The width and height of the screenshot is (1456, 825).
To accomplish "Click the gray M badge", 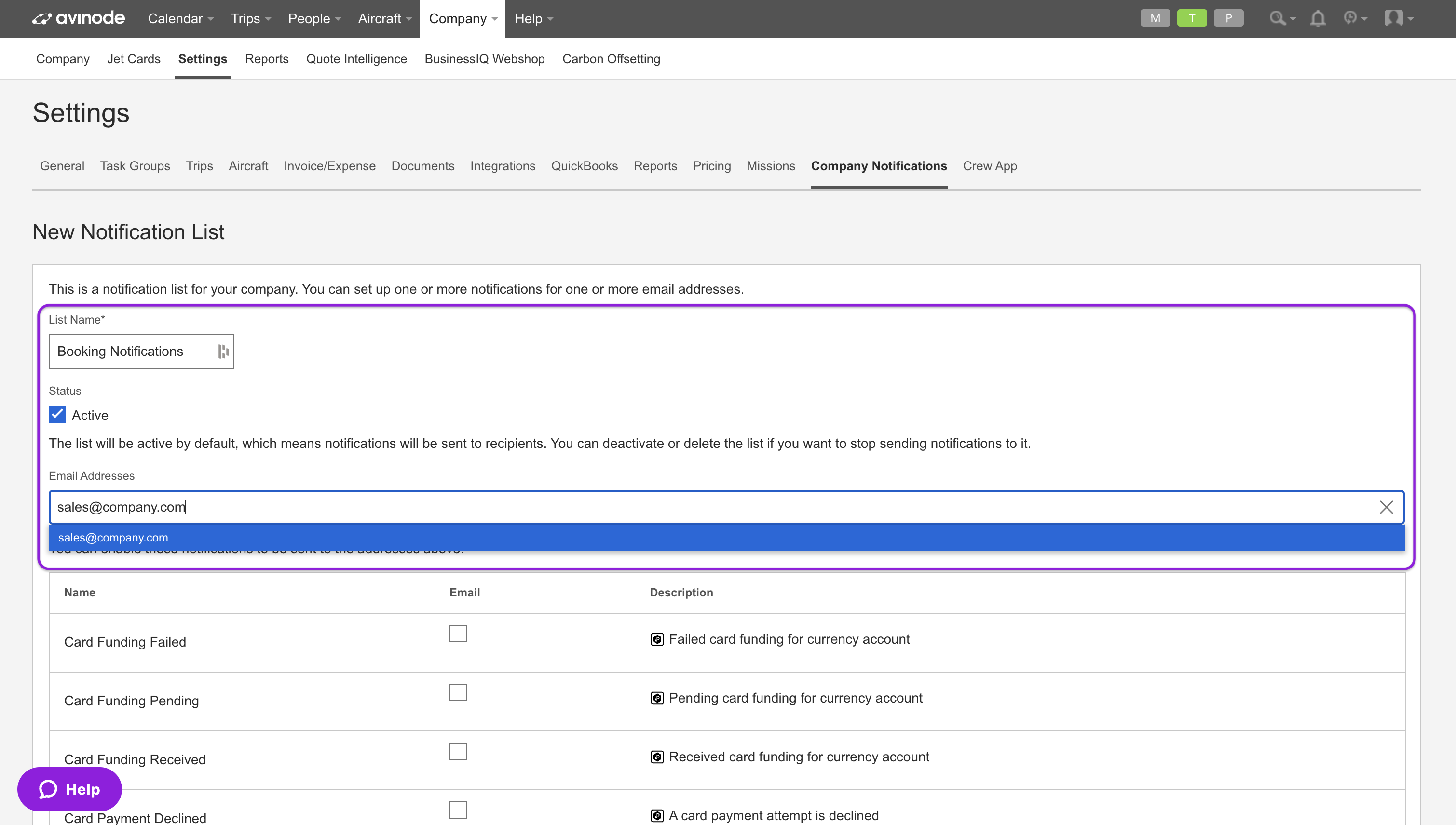I will [x=1155, y=18].
